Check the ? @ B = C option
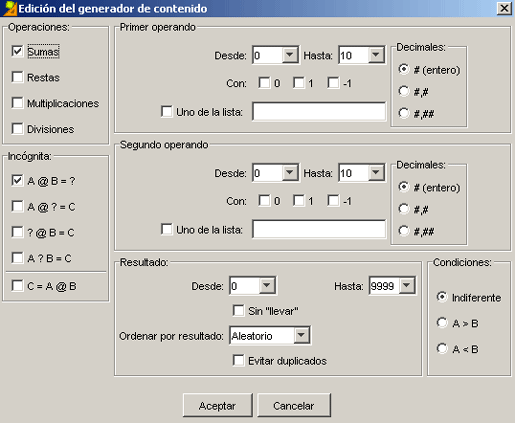Image resolution: width=515 pixels, height=423 pixels. pos(17,232)
